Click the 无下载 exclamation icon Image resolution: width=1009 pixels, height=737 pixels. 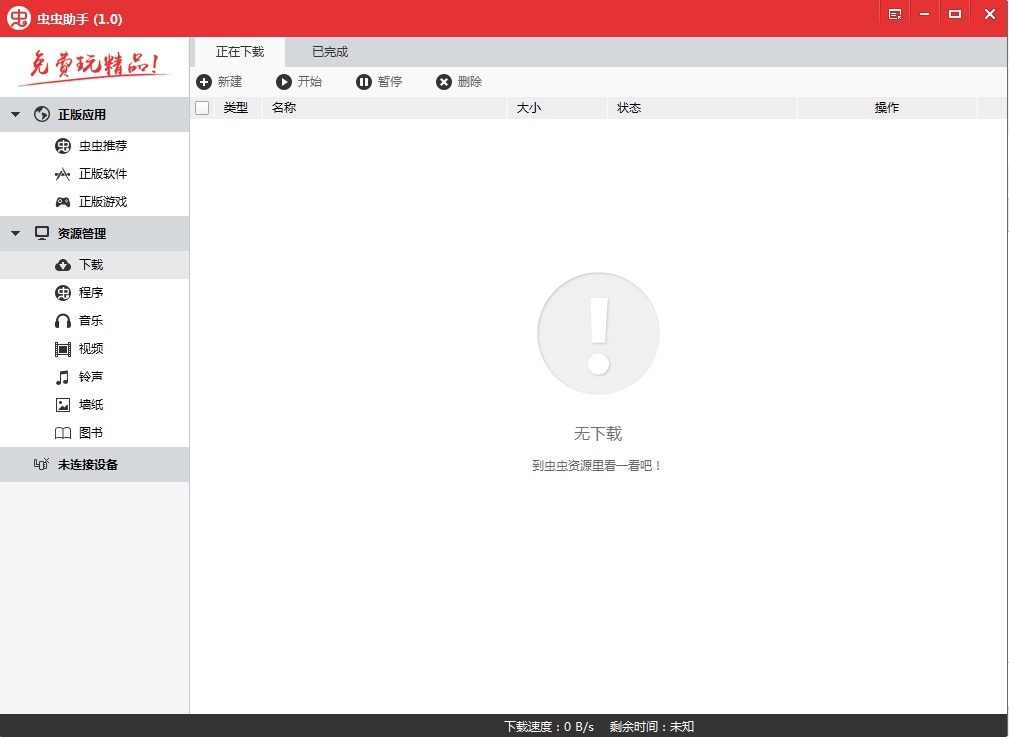click(x=598, y=333)
